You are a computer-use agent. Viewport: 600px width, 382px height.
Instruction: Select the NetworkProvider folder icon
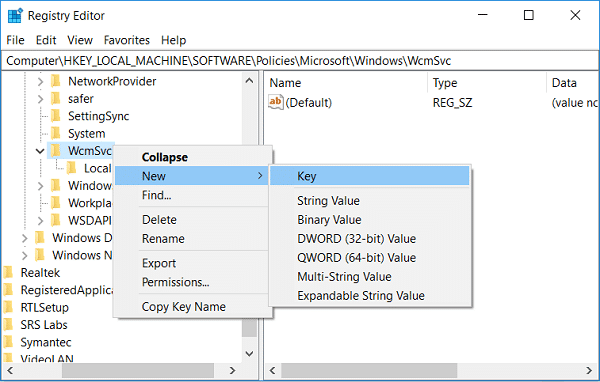56,81
